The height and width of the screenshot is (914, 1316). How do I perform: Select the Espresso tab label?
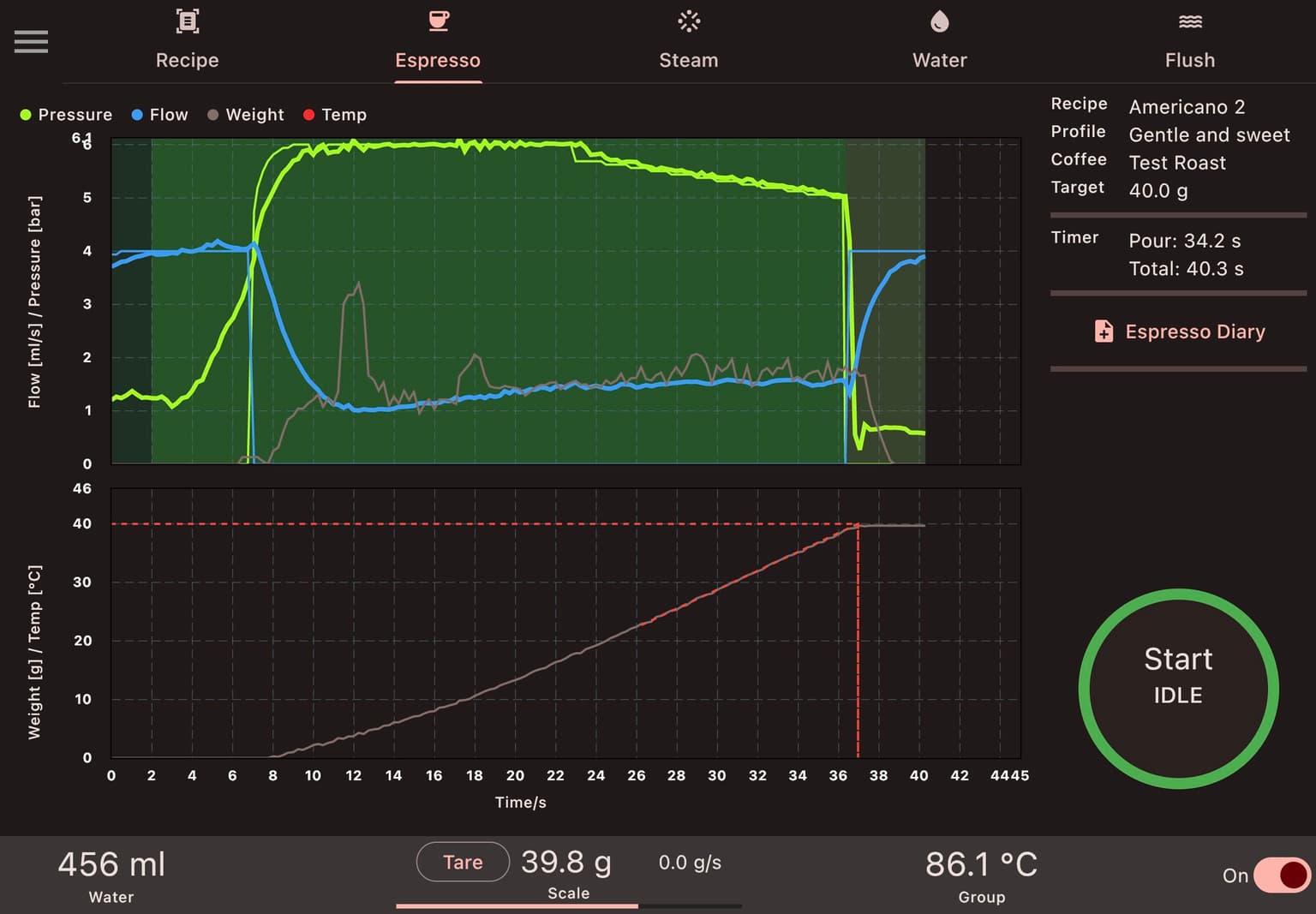pos(438,60)
